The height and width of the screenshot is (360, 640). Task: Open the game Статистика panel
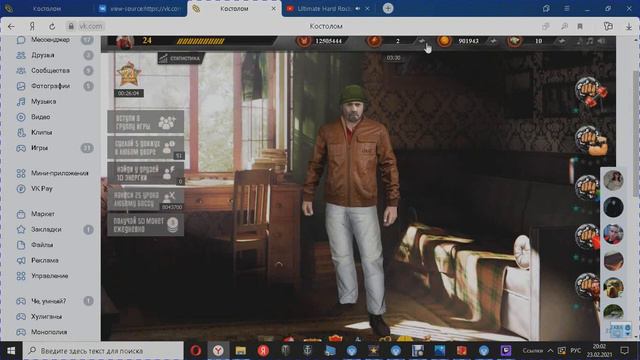point(180,58)
